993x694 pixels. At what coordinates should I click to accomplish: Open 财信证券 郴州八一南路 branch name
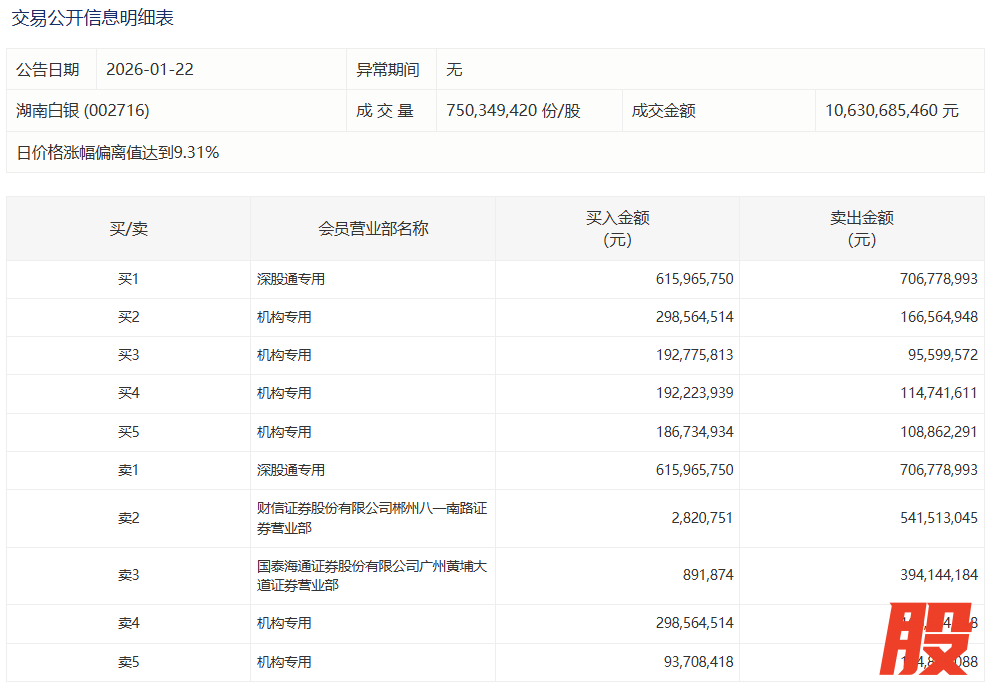coord(371,518)
